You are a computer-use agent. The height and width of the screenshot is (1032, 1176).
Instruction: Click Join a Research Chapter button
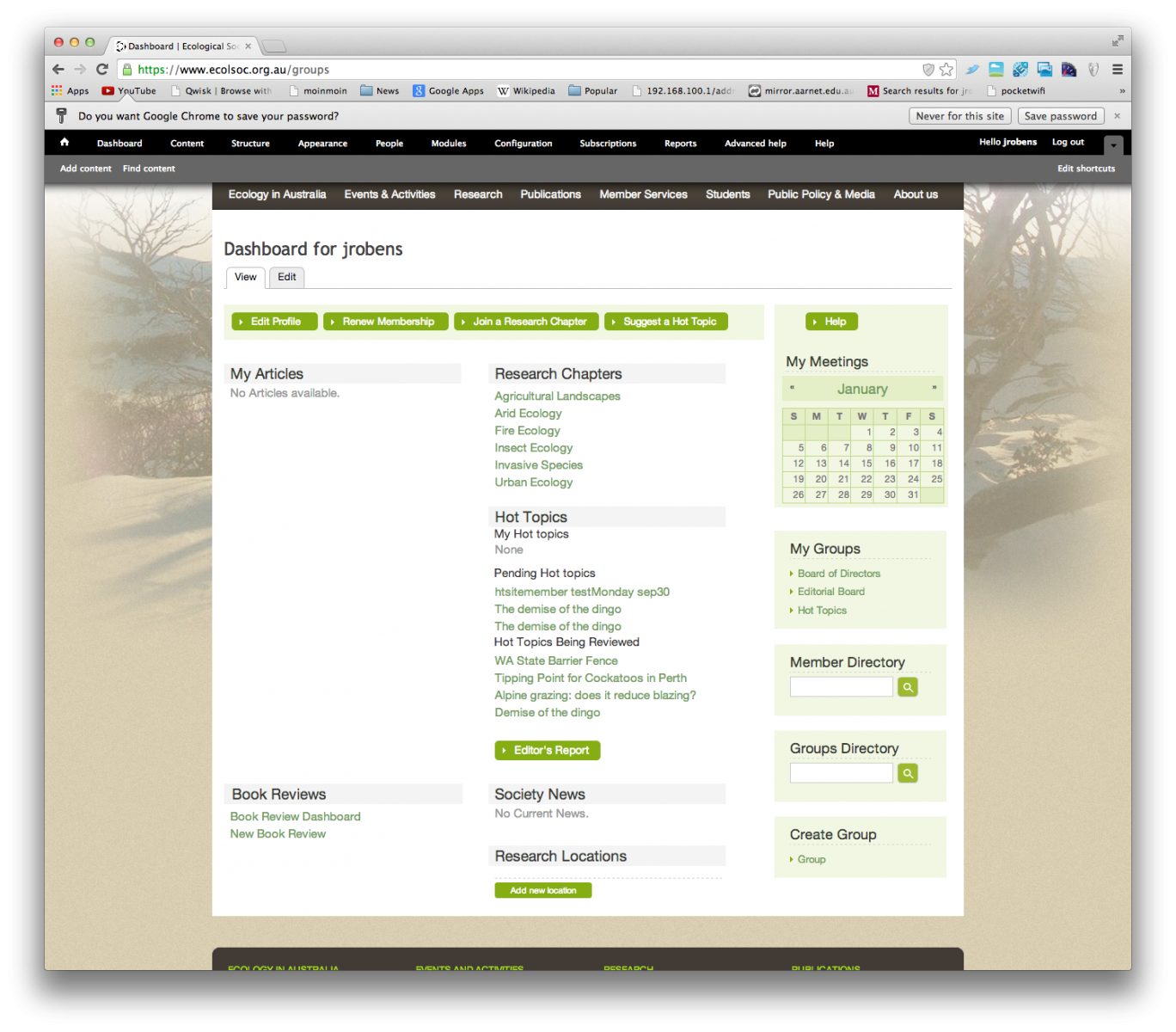(x=527, y=322)
